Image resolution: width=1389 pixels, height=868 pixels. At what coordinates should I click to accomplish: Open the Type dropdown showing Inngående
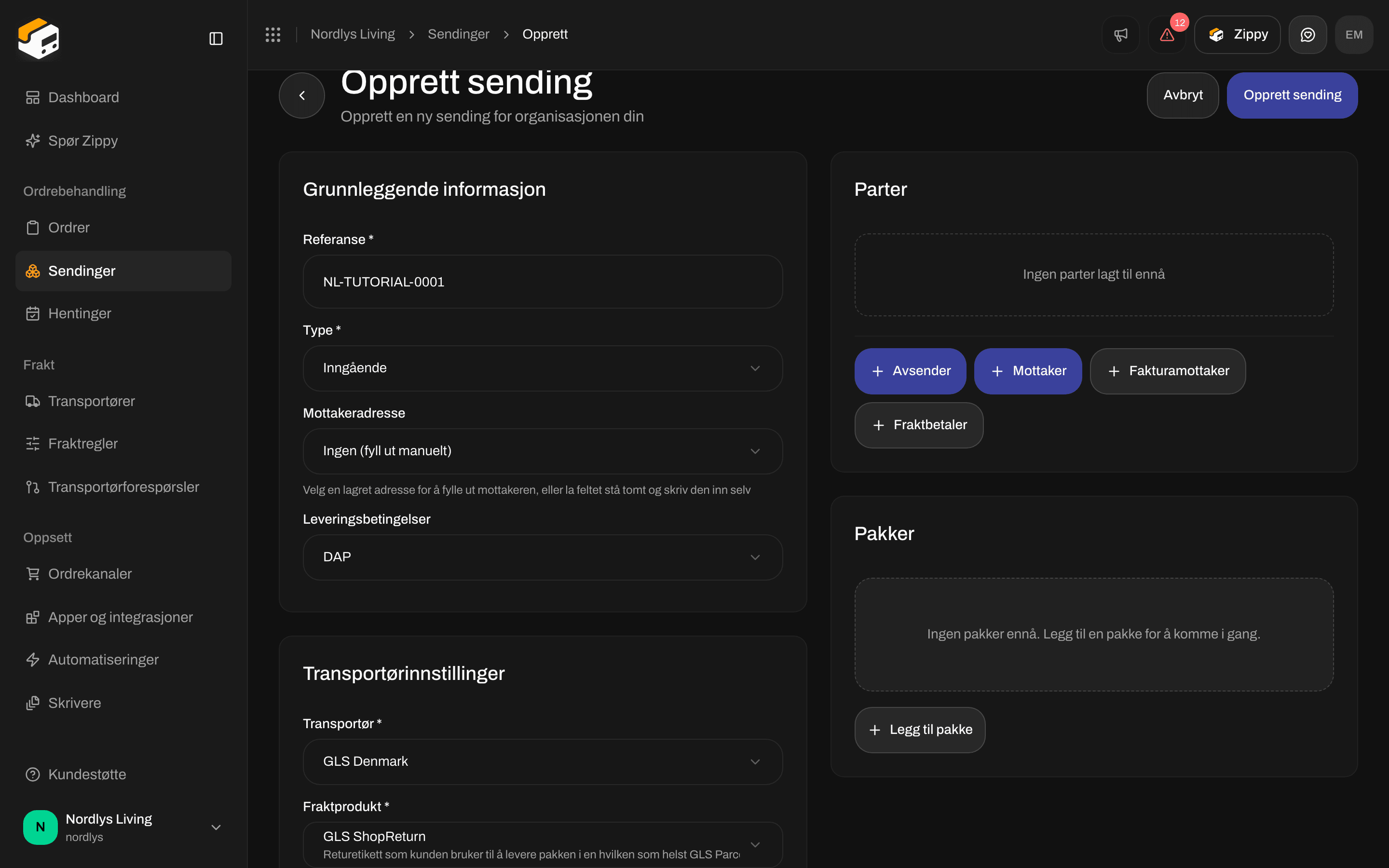click(x=543, y=368)
